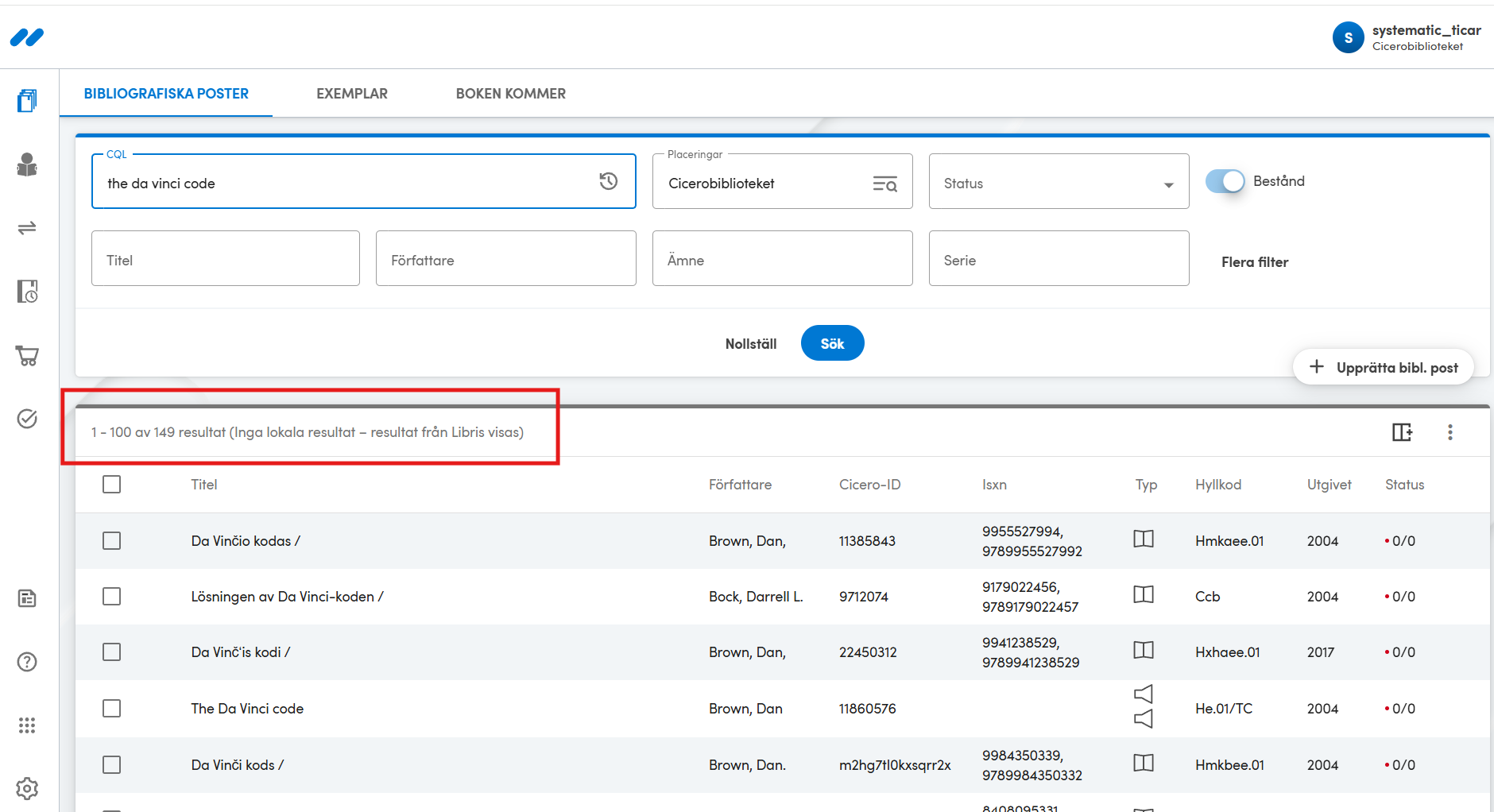Open the reports sidebar icon
Screen dimensions: 1494x812
pos(27,598)
